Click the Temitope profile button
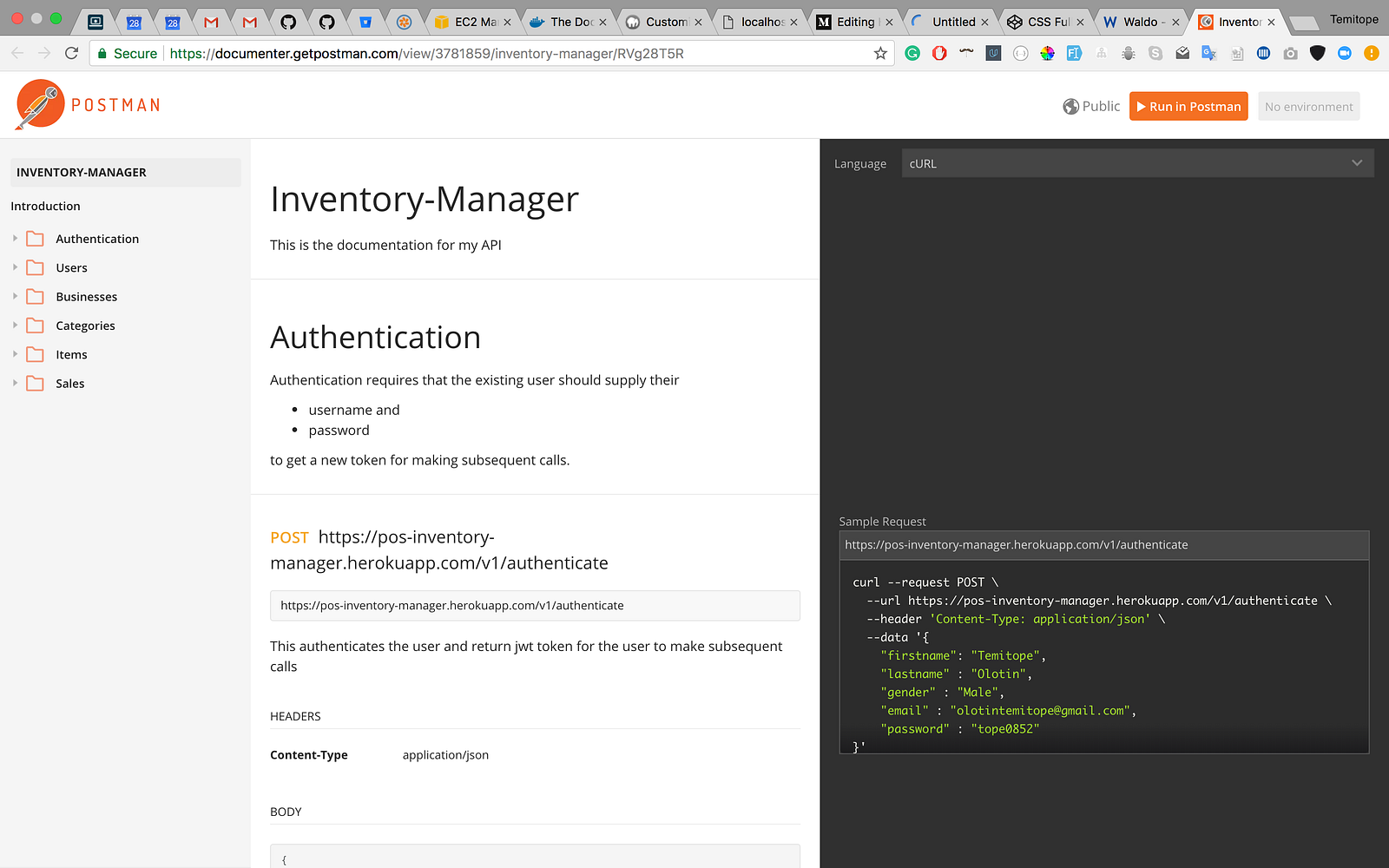 pyautogui.click(x=1353, y=19)
